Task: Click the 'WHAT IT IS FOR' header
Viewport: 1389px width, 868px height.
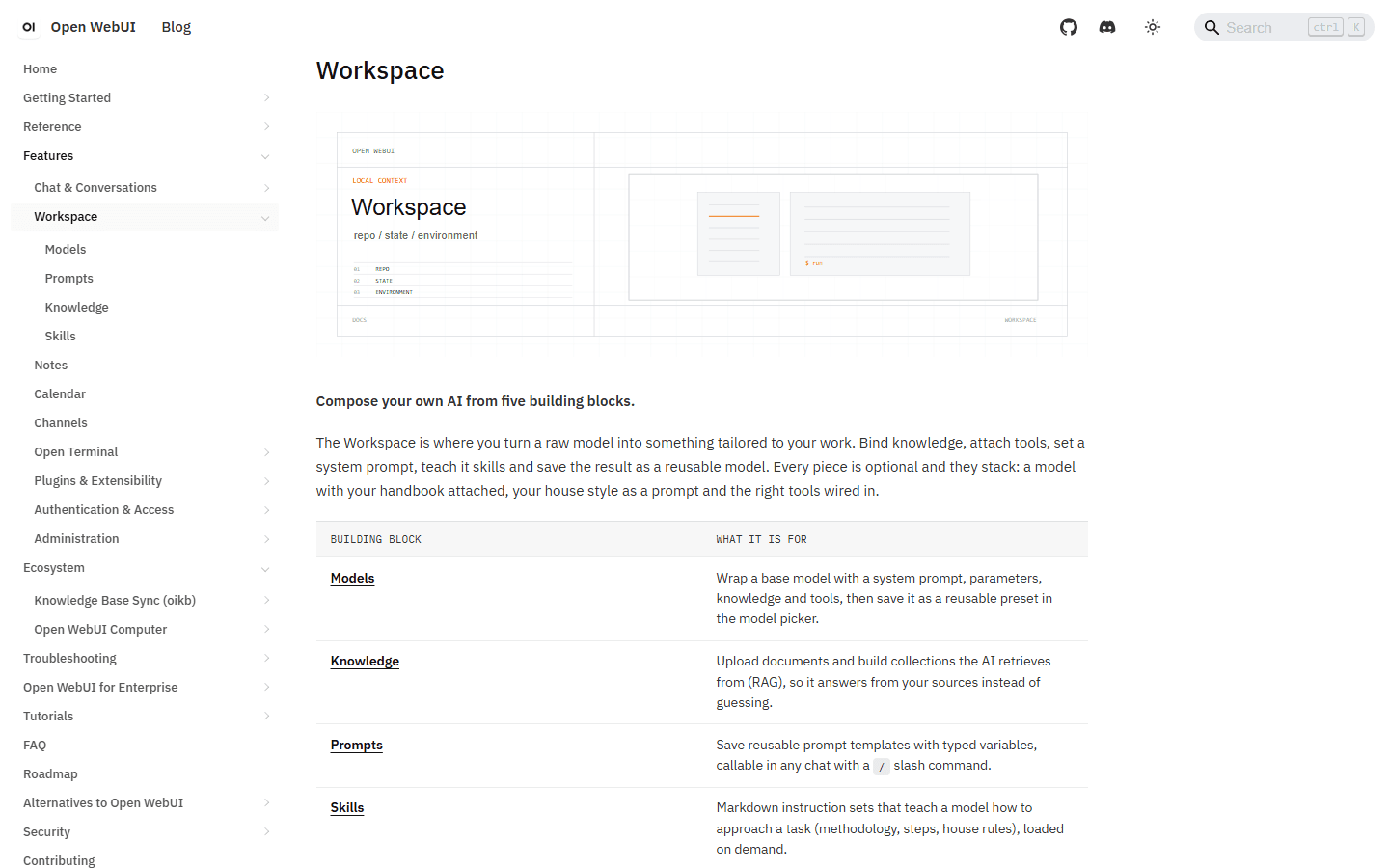Action: click(x=762, y=539)
